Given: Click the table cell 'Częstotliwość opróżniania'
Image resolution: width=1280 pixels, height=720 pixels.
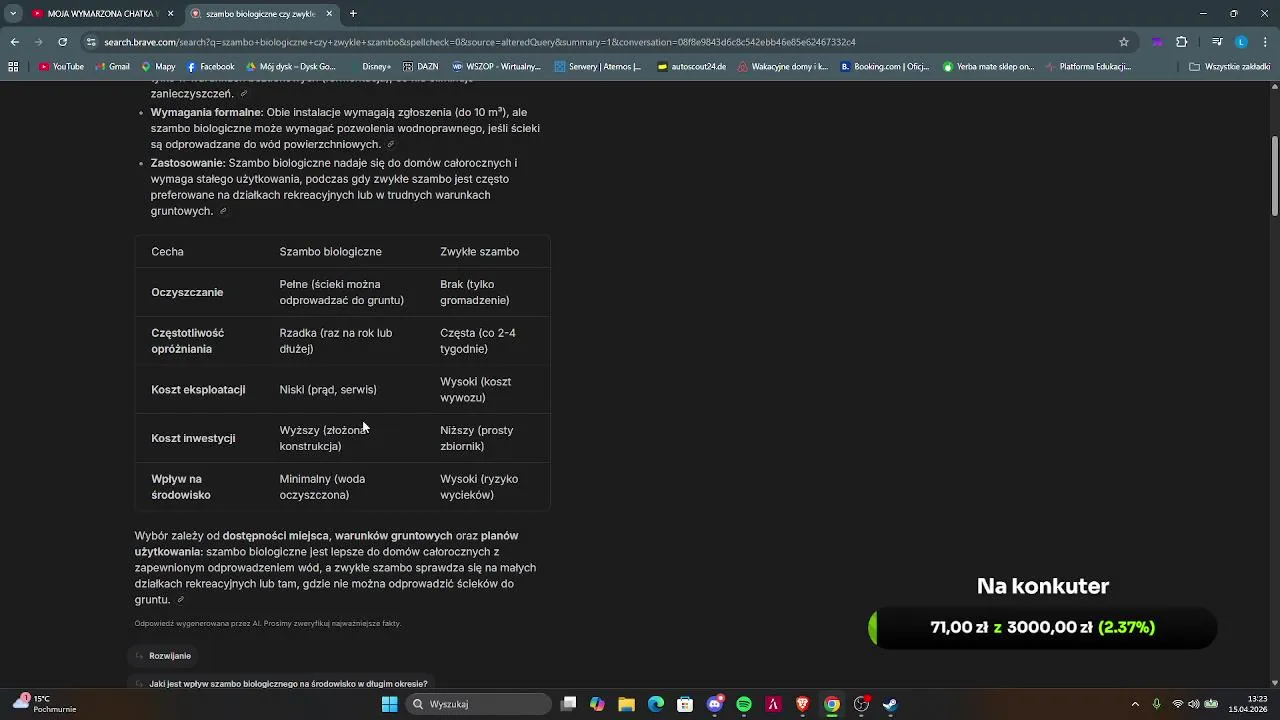Looking at the screenshot, I should pos(187,341).
